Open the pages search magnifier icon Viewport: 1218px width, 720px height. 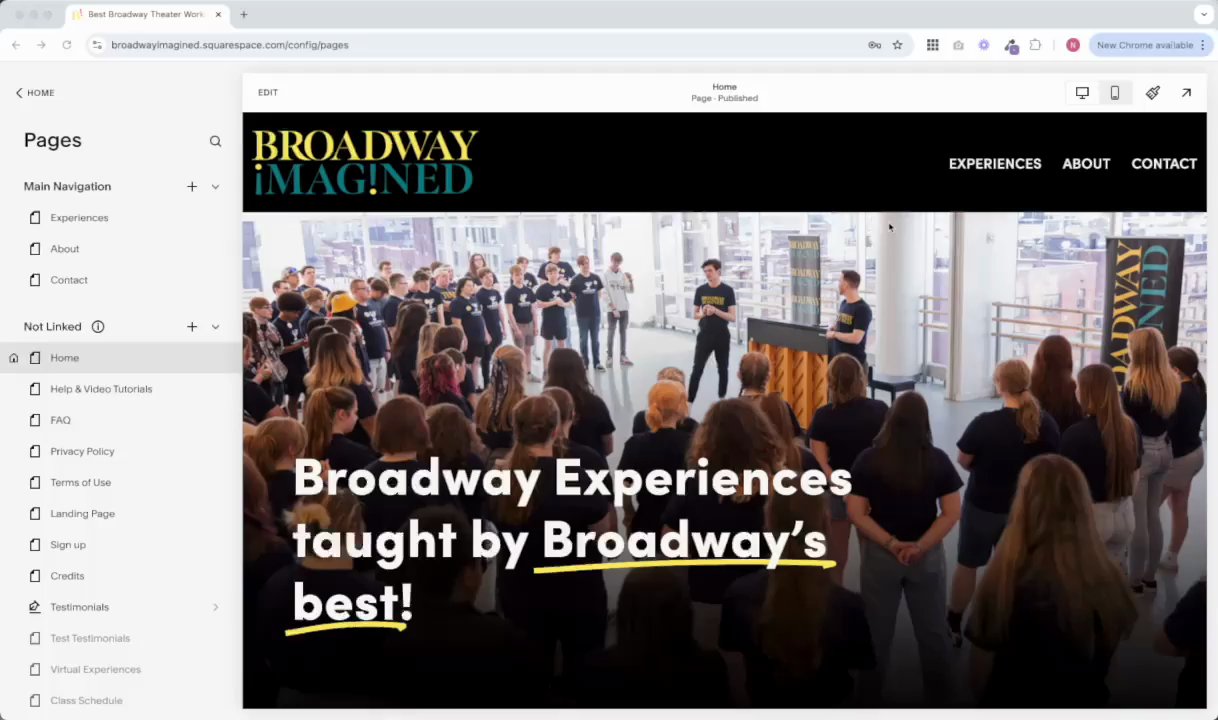click(x=215, y=141)
